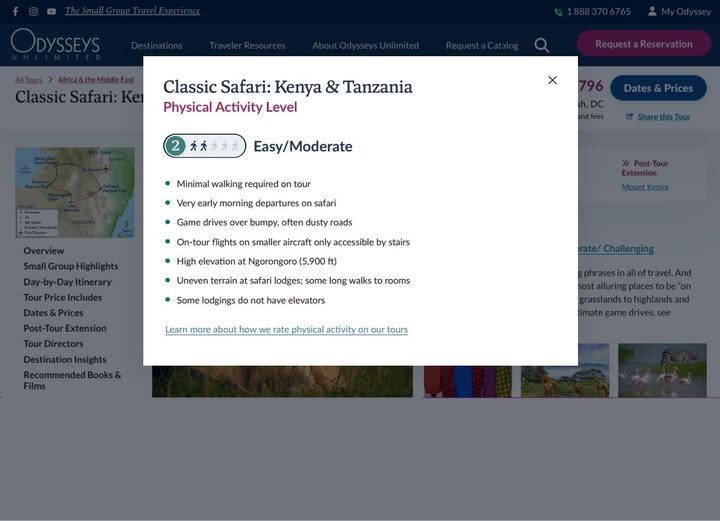
Task: Open the Destinations menu
Action: tap(157, 45)
